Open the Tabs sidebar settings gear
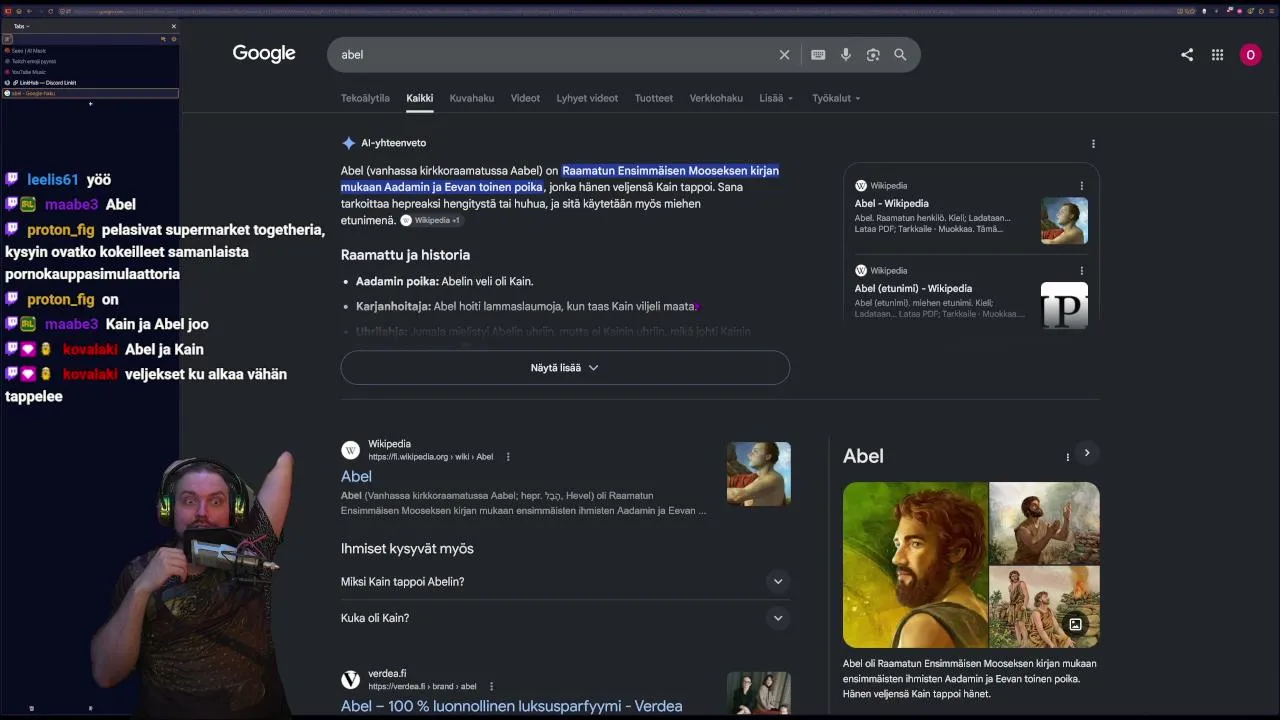Image resolution: width=1280 pixels, height=720 pixels. 173,39
